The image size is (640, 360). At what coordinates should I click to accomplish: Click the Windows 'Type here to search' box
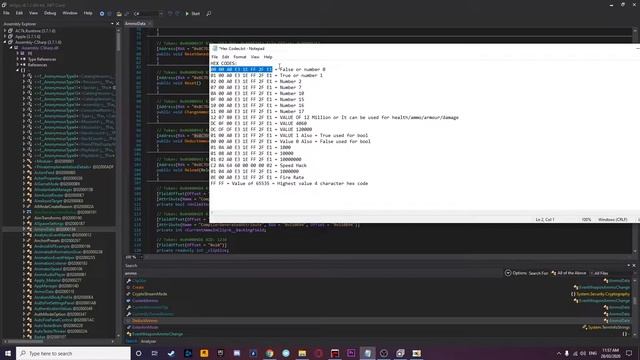pyautogui.click(x=73, y=353)
